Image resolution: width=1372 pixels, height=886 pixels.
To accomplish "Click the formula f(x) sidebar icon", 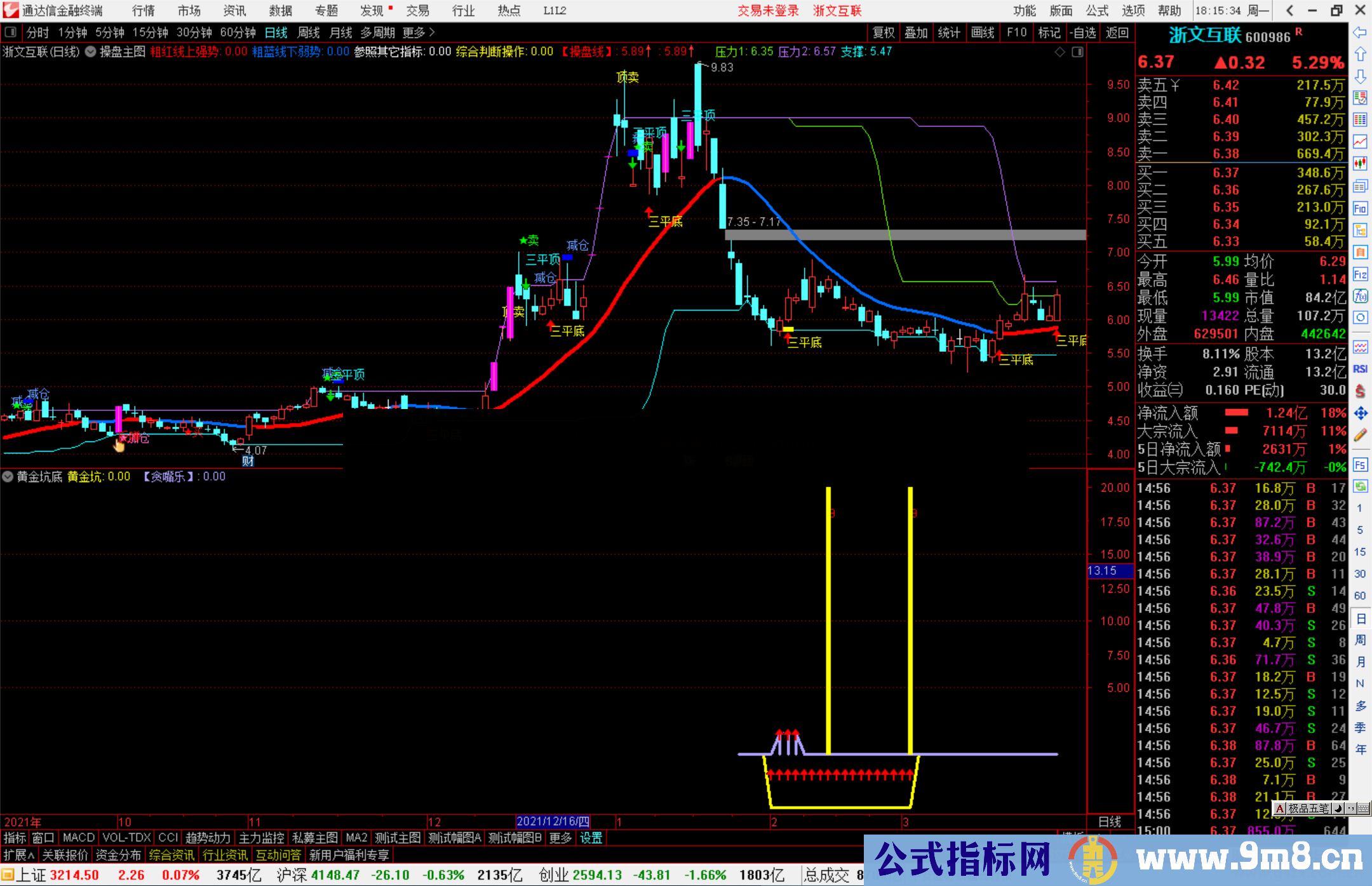I will point(1360,296).
